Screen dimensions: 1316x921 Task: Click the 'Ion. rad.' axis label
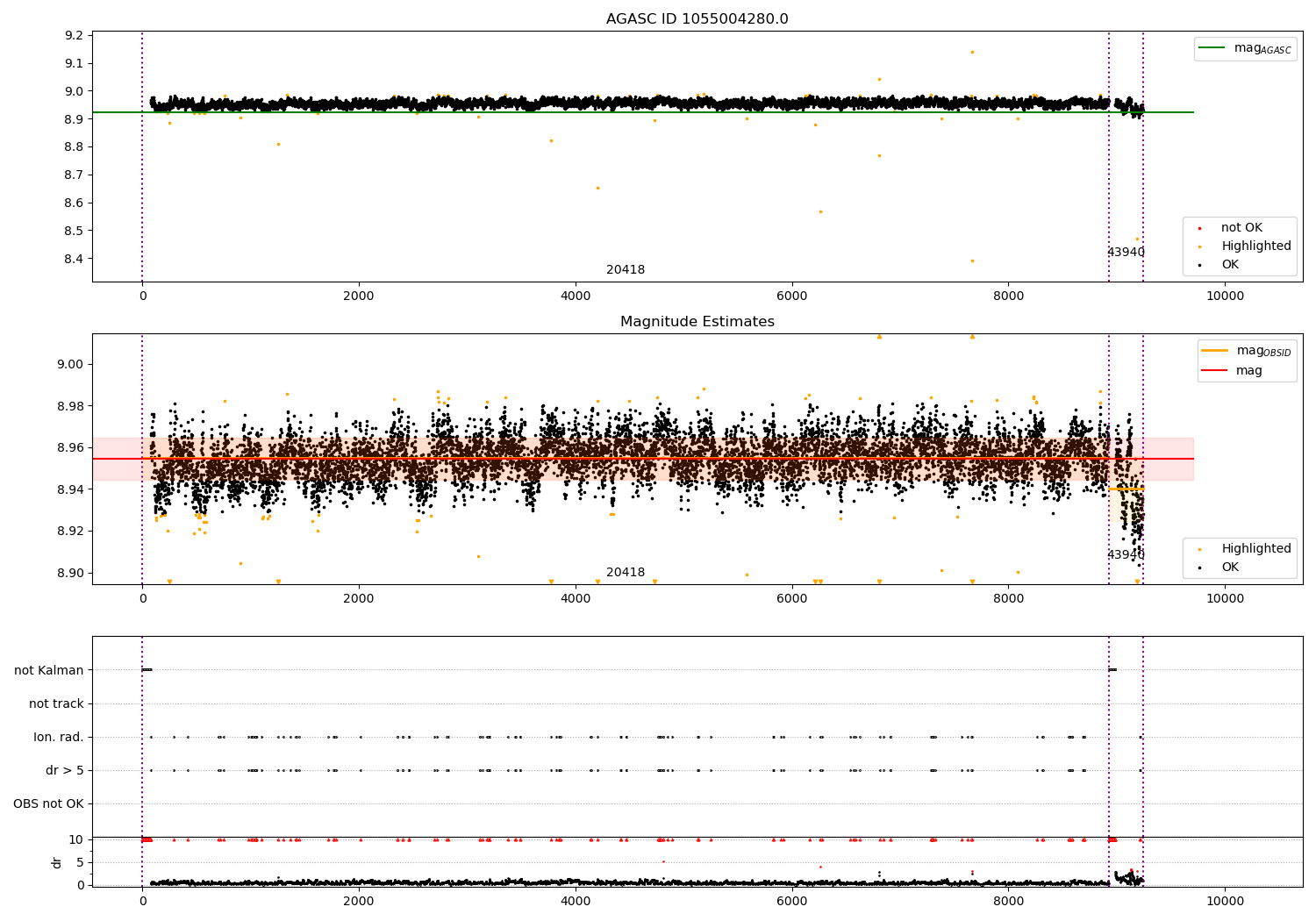coord(59,737)
